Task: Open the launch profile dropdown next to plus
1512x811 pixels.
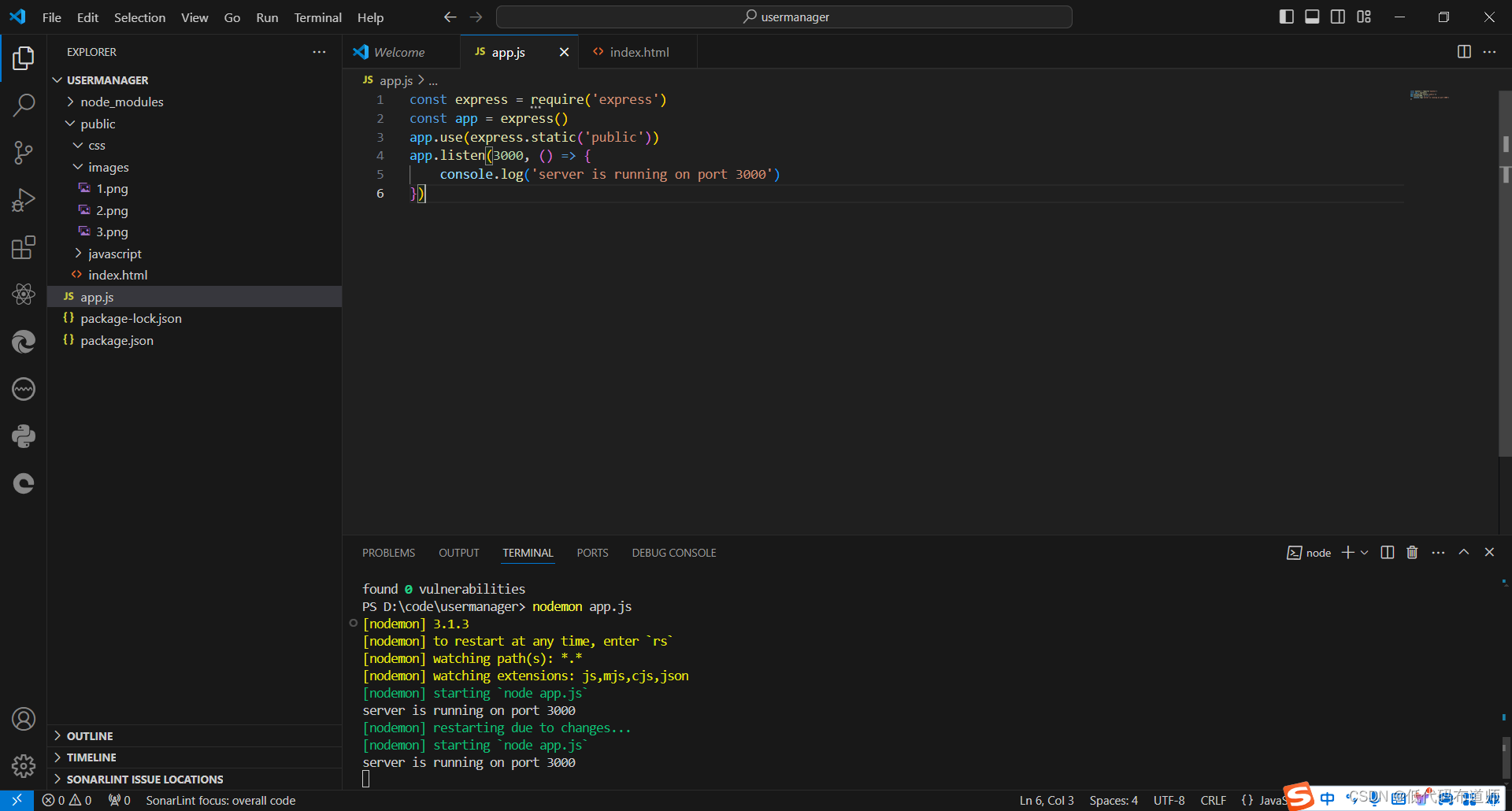Action: click(1365, 553)
